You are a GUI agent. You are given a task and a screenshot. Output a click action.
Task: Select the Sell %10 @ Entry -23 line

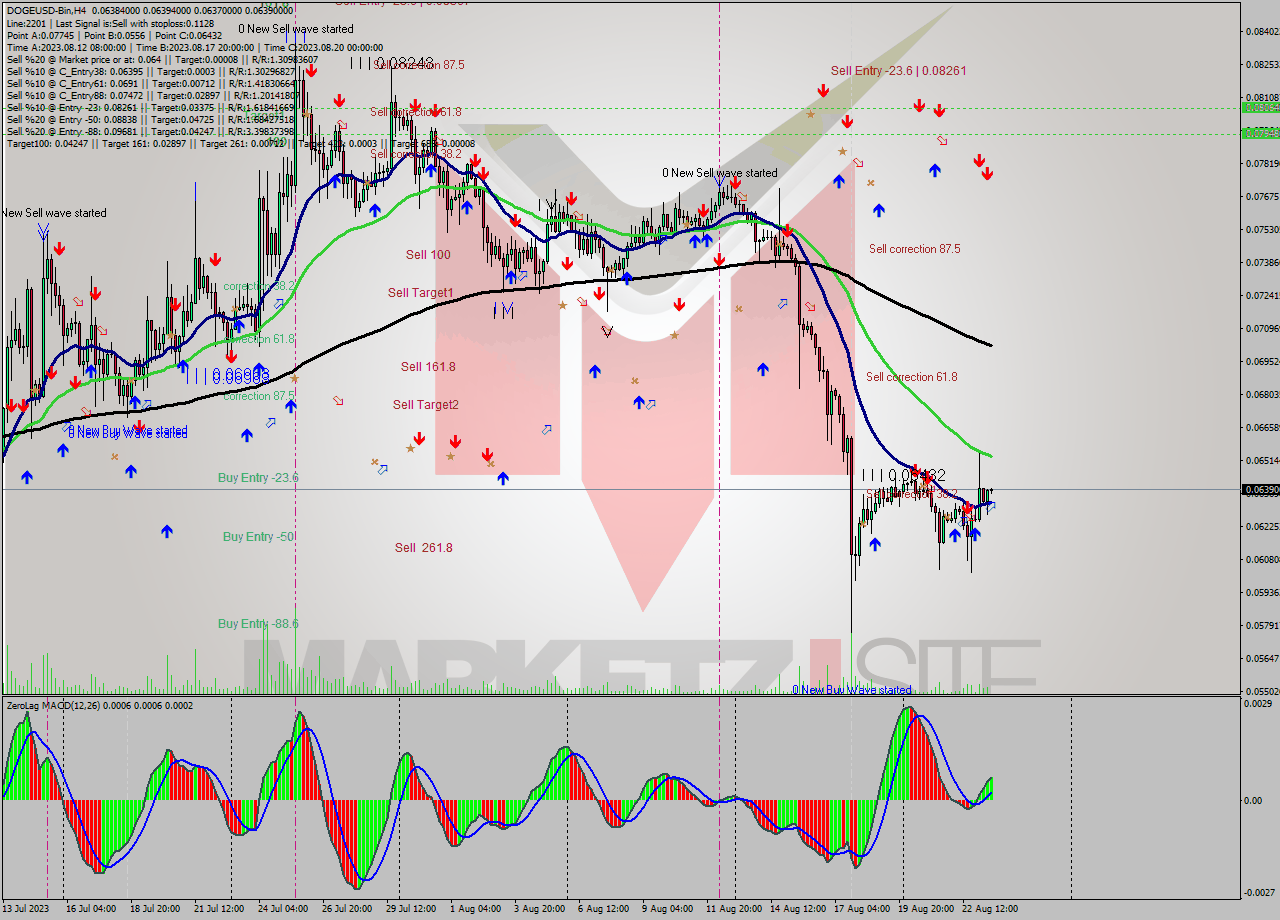150,107
